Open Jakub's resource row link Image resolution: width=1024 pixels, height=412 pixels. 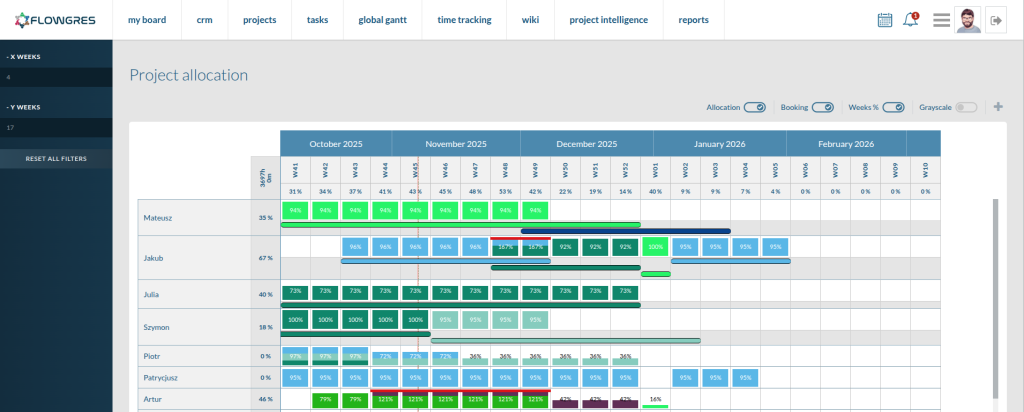153,258
